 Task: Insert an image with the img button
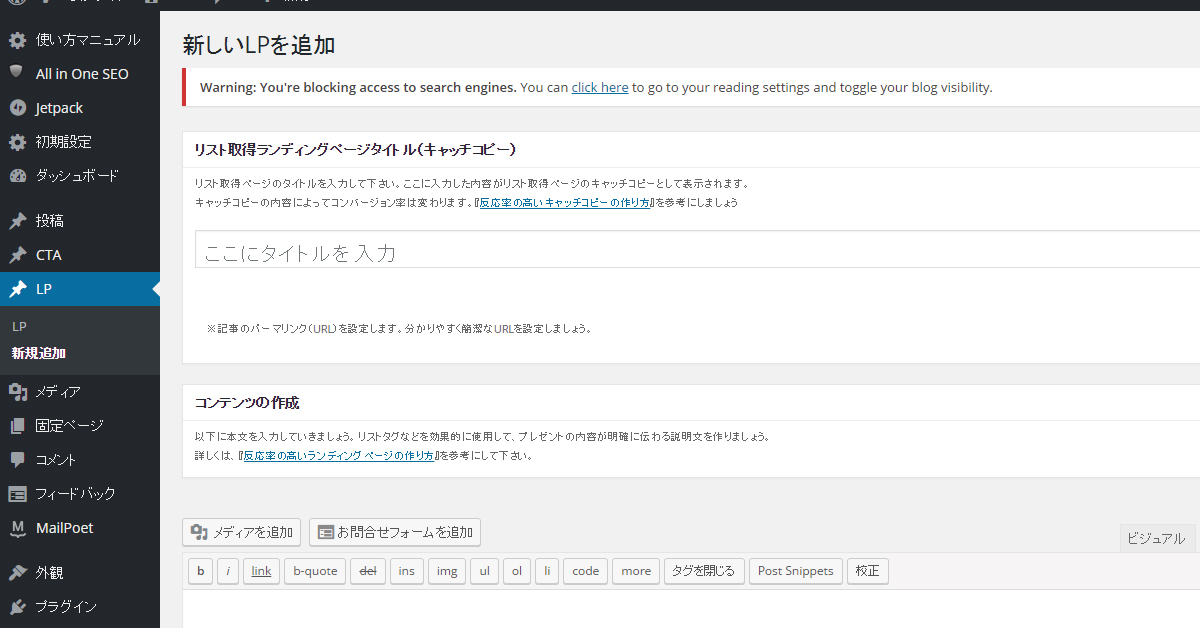click(446, 570)
